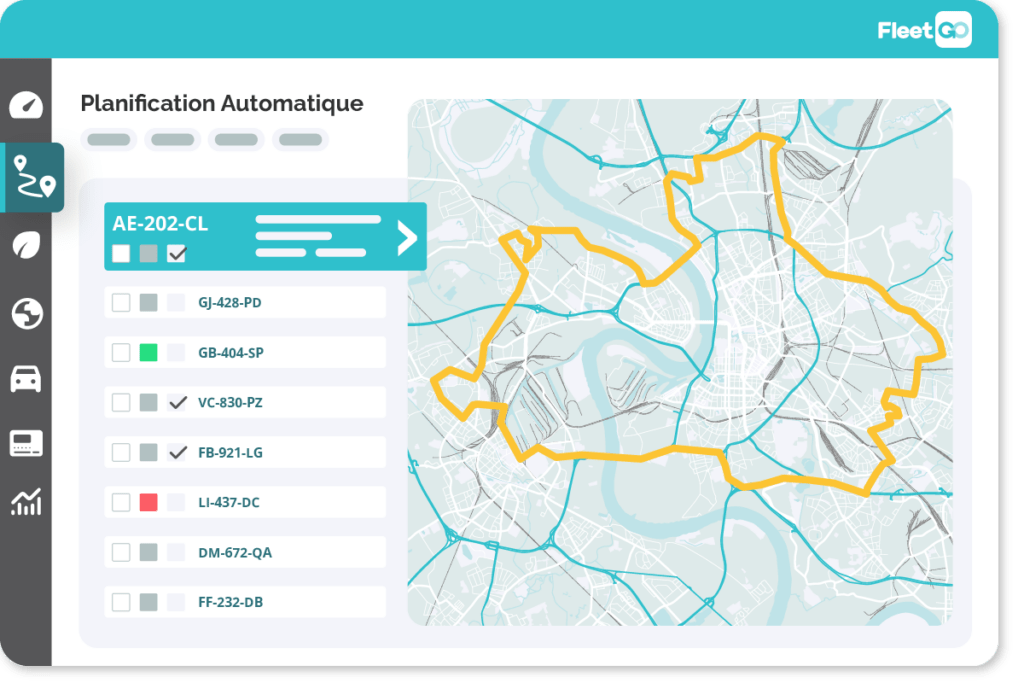Image resolution: width=1024 pixels, height=683 pixels.
Task: Select the fourth filter pill under the title
Action: click(x=300, y=140)
